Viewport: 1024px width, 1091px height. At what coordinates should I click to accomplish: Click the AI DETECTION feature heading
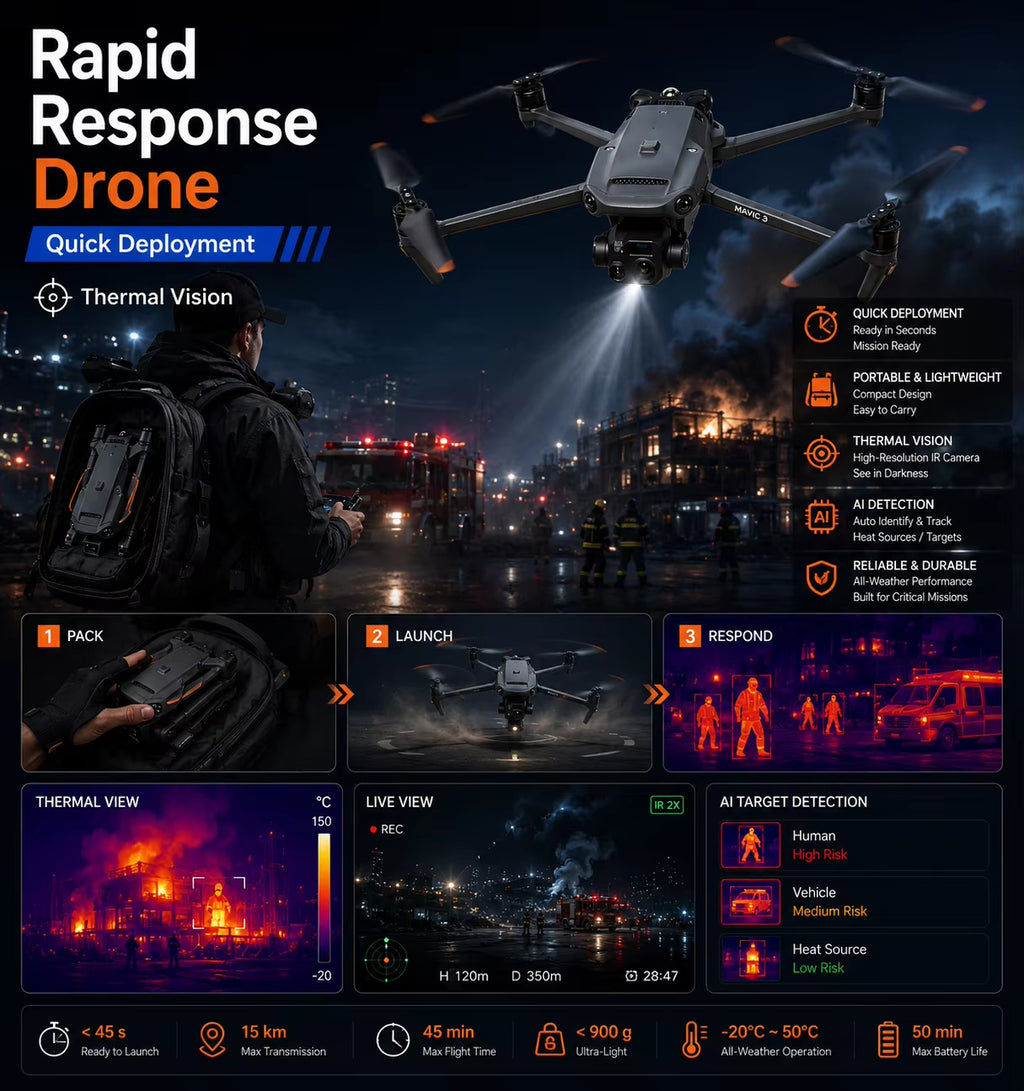click(893, 504)
